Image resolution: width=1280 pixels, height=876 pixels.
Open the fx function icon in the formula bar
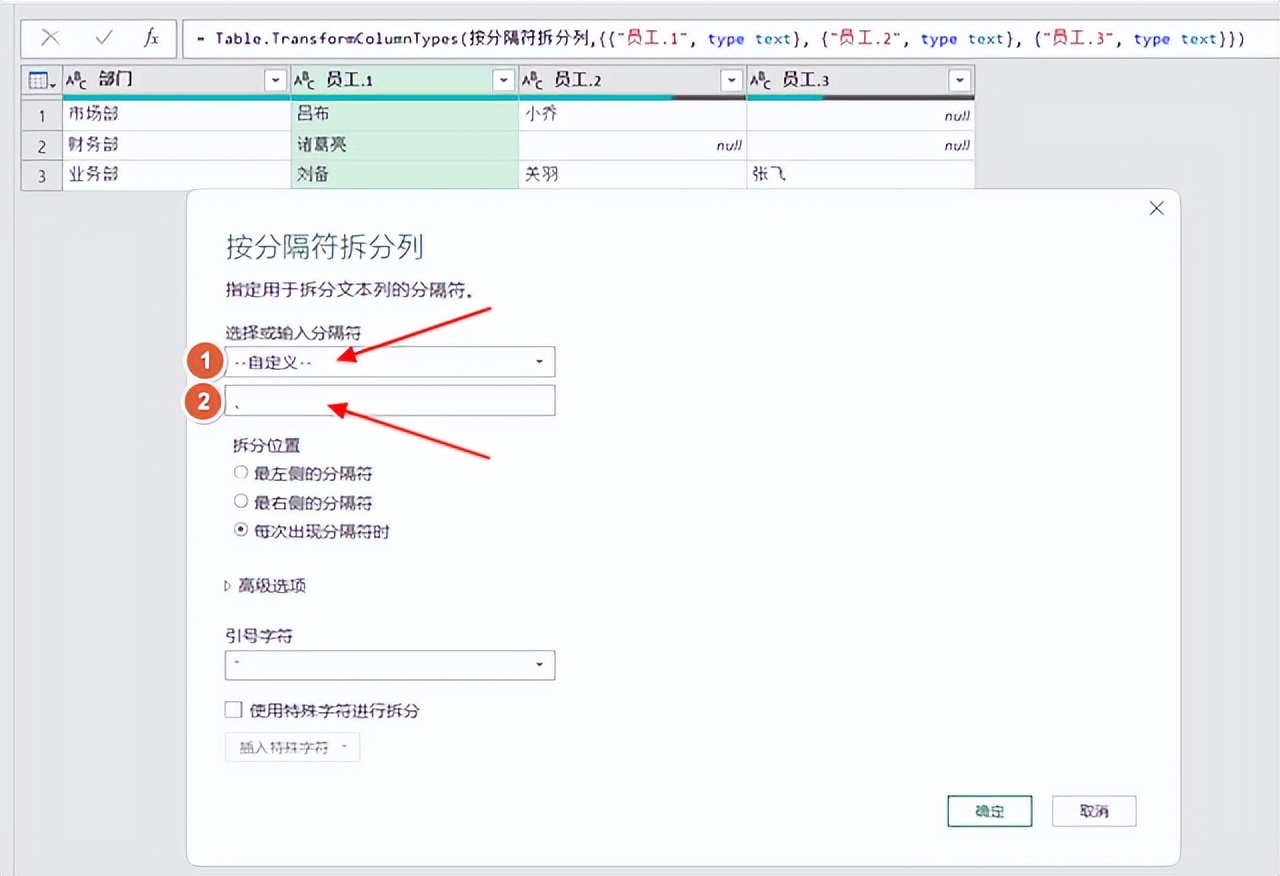pos(151,38)
